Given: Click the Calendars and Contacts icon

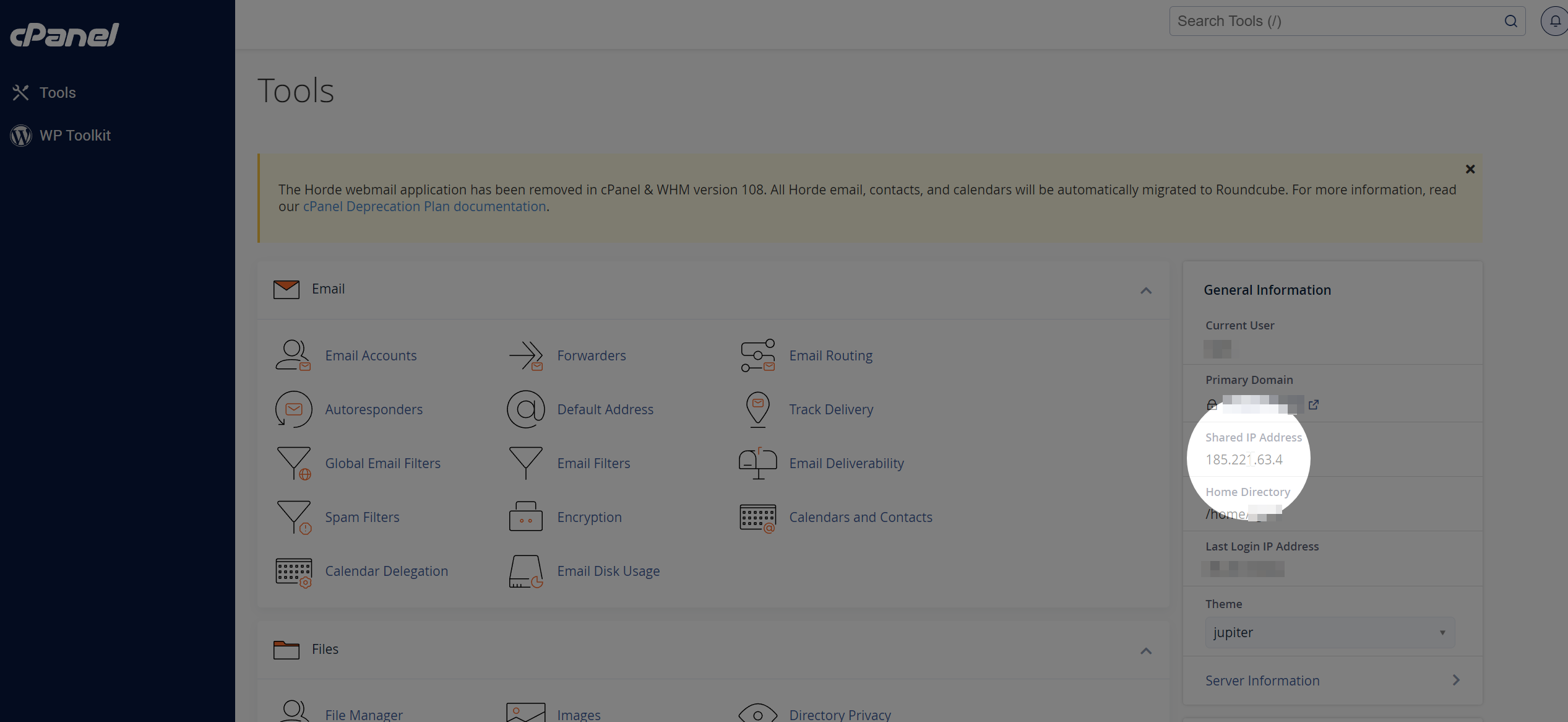Looking at the screenshot, I should (x=757, y=518).
